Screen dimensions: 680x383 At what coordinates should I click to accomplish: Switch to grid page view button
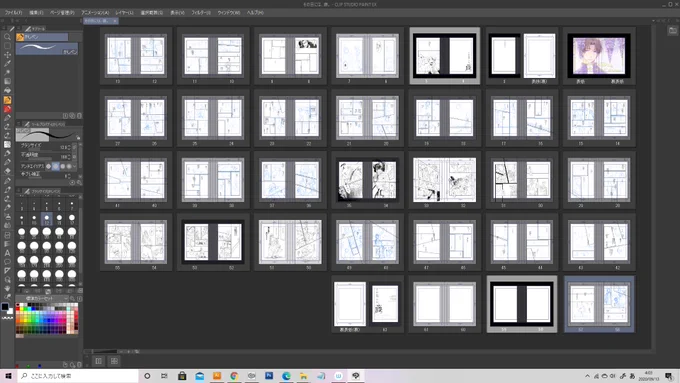(114, 361)
